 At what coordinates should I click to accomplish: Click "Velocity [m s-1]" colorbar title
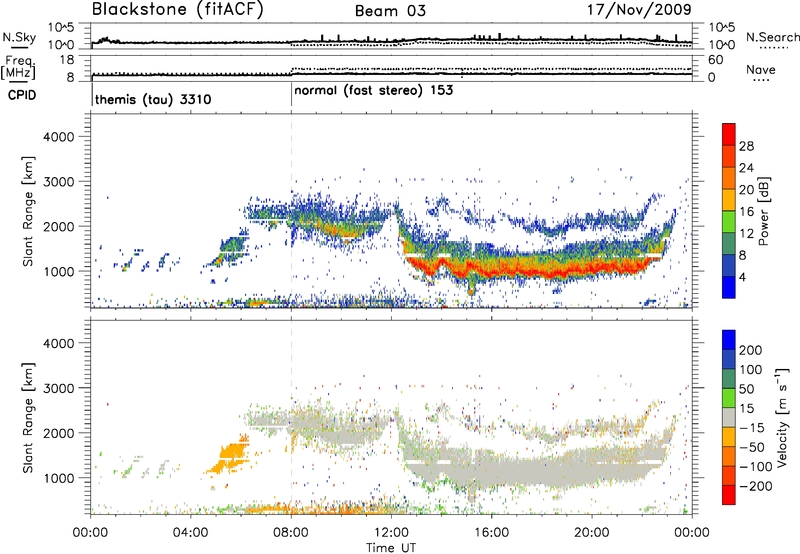pos(781,417)
